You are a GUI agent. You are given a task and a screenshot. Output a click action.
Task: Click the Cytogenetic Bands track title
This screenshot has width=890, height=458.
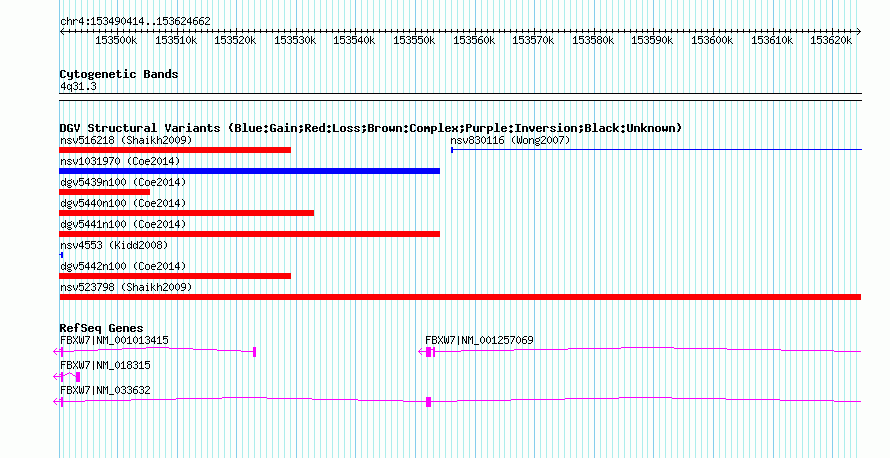coord(119,74)
